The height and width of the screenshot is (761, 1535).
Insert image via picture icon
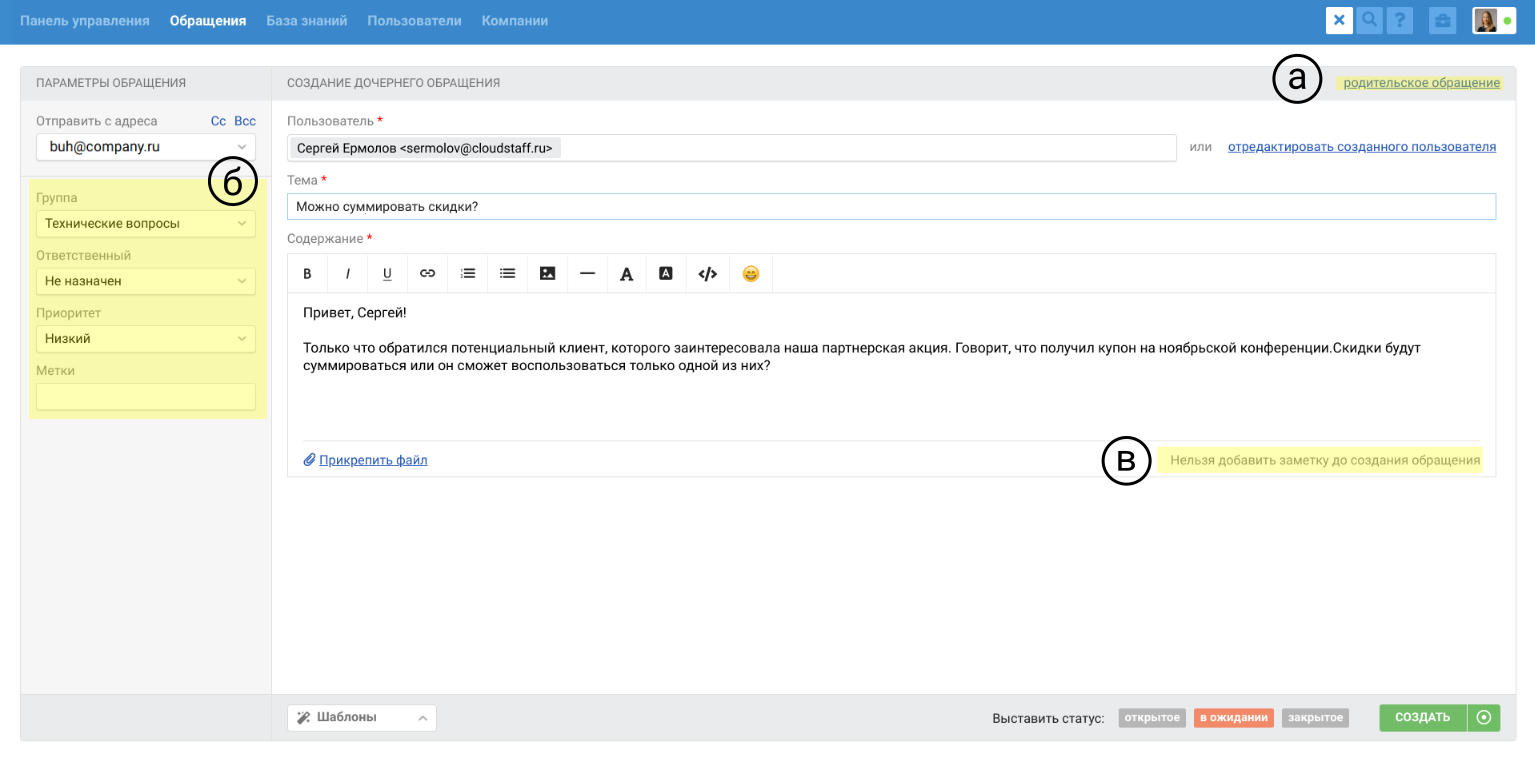(547, 274)
